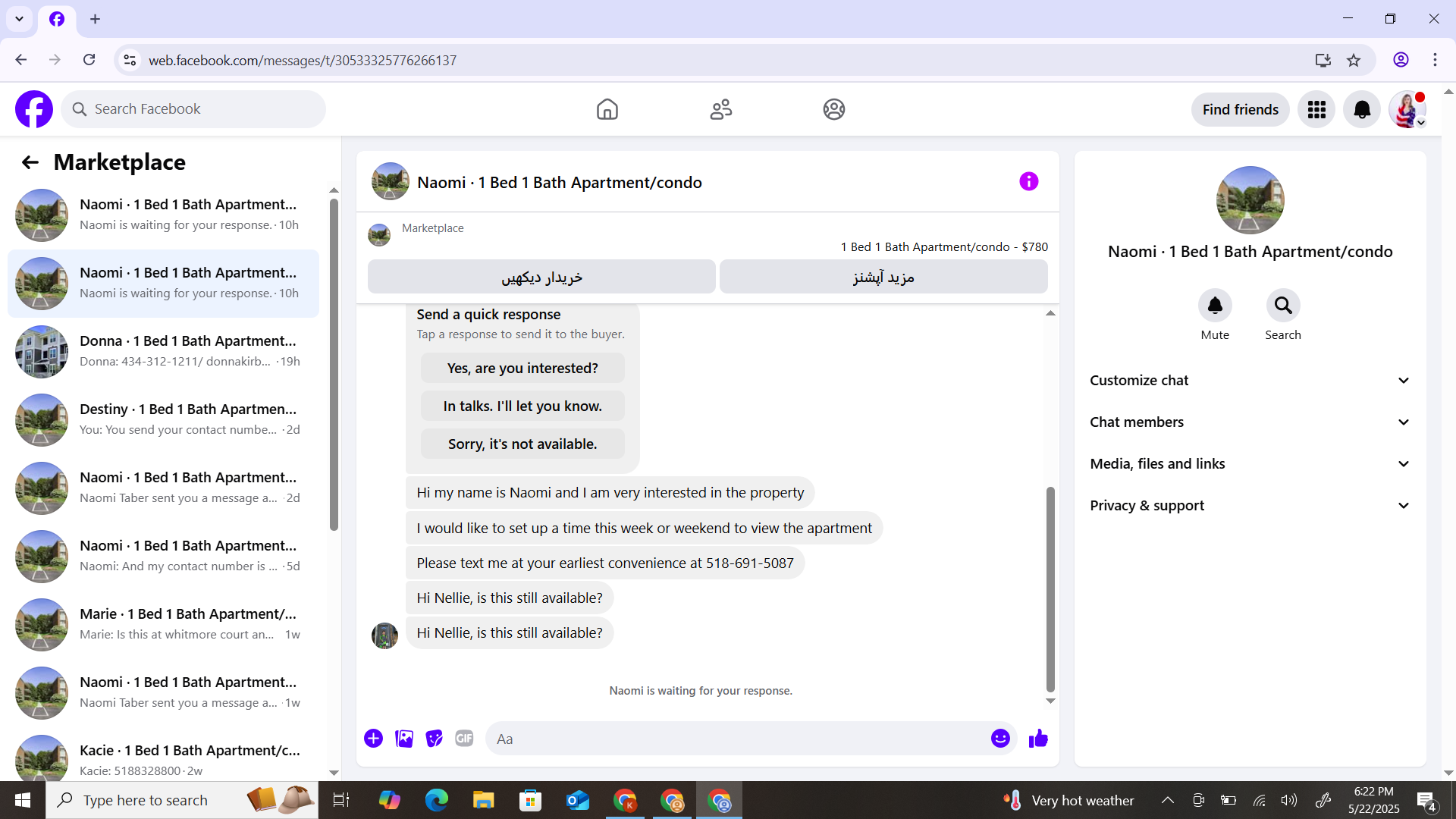Image resolution: width=1456 pixels, height=819 pixels.
Task: Open the Friends icon in top navigation
Action: [x=720, y=109]
